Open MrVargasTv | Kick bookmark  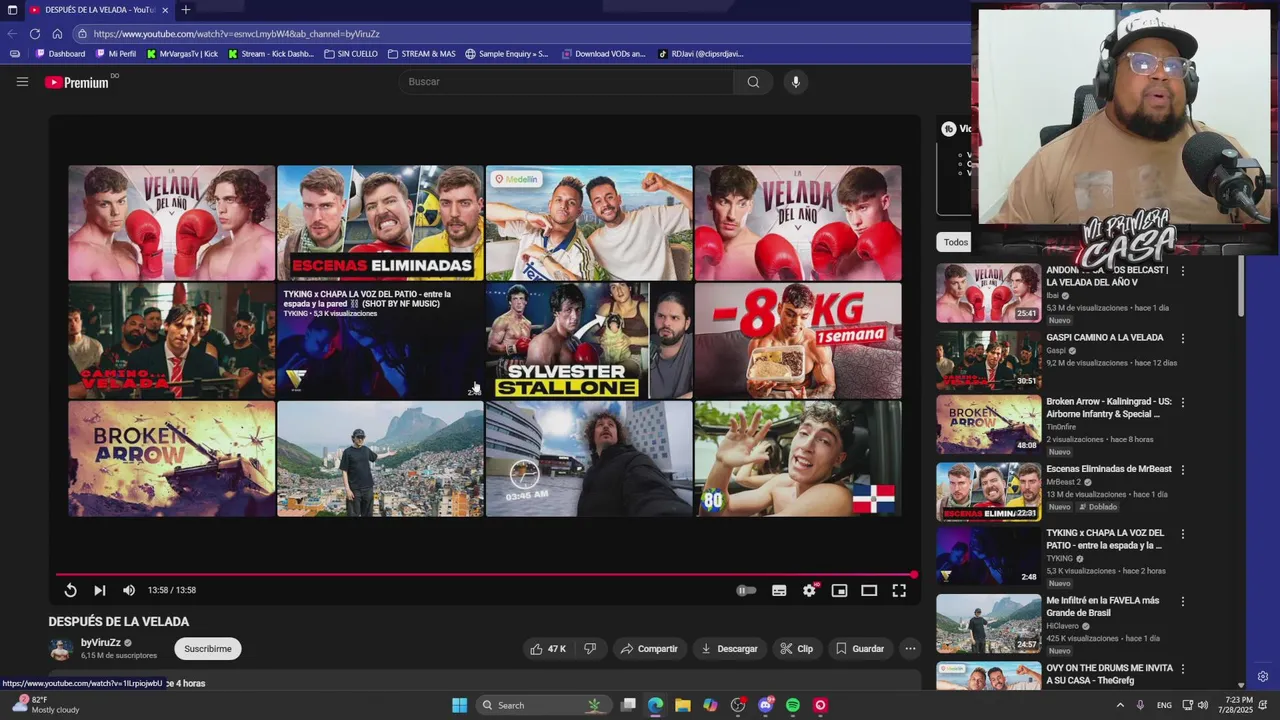click(182, 54)
